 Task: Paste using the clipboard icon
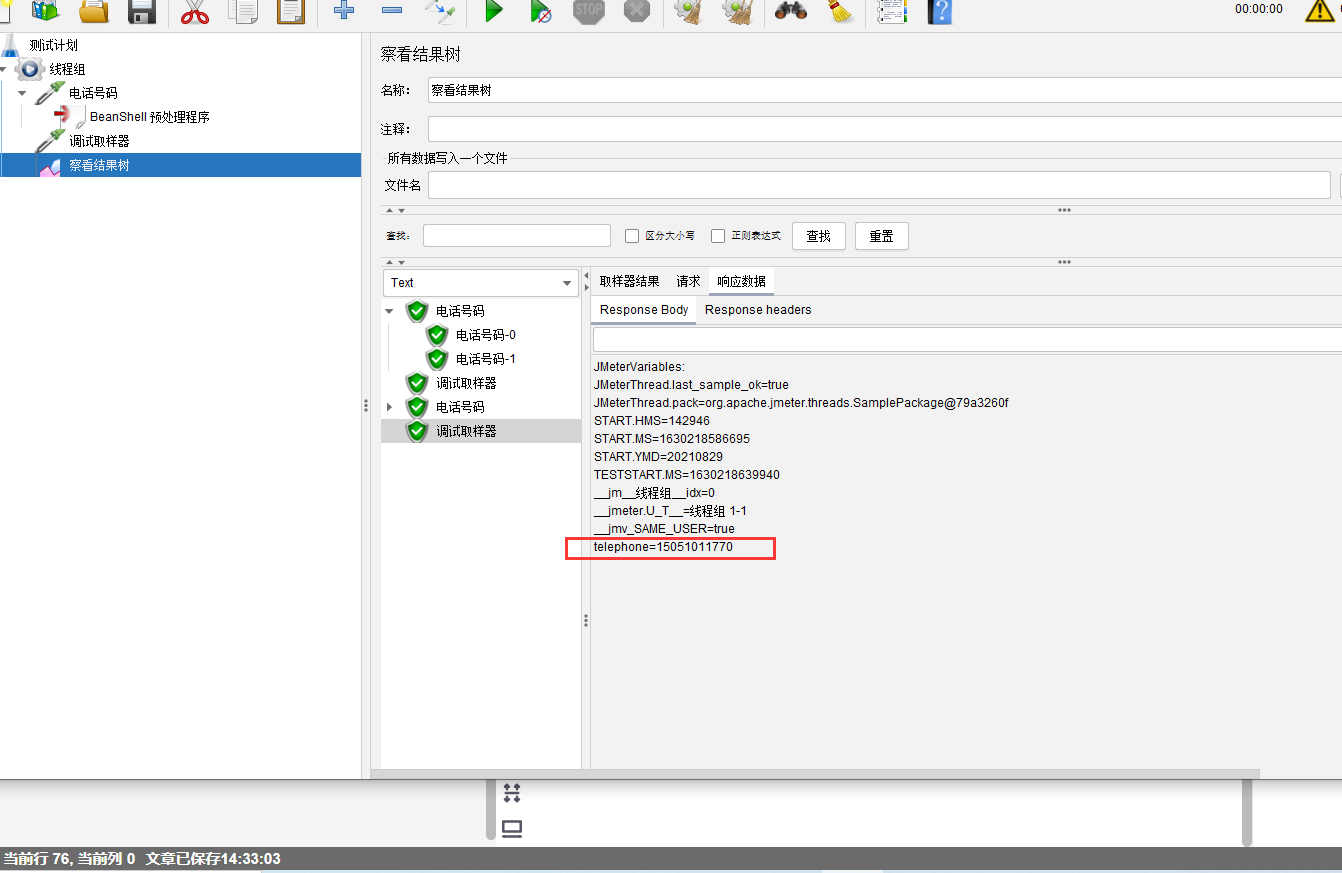pos(291,11)
